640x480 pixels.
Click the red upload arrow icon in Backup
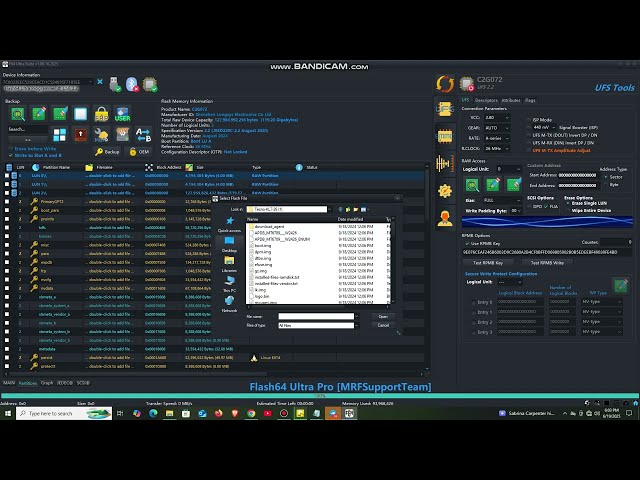[x=80, y=134]
